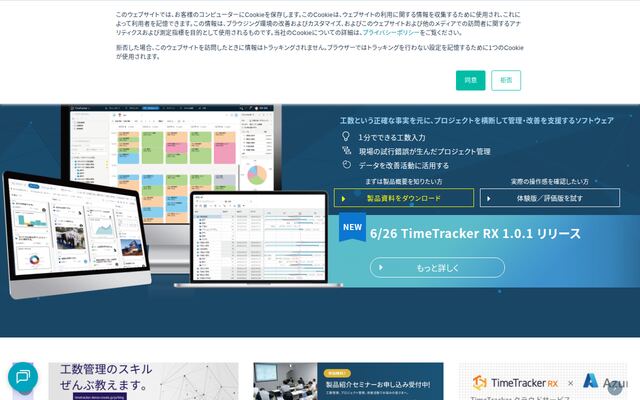Open the TimeTracker RX × Azure banner
The image size is (640, 400).
click(x=543, y=381)
